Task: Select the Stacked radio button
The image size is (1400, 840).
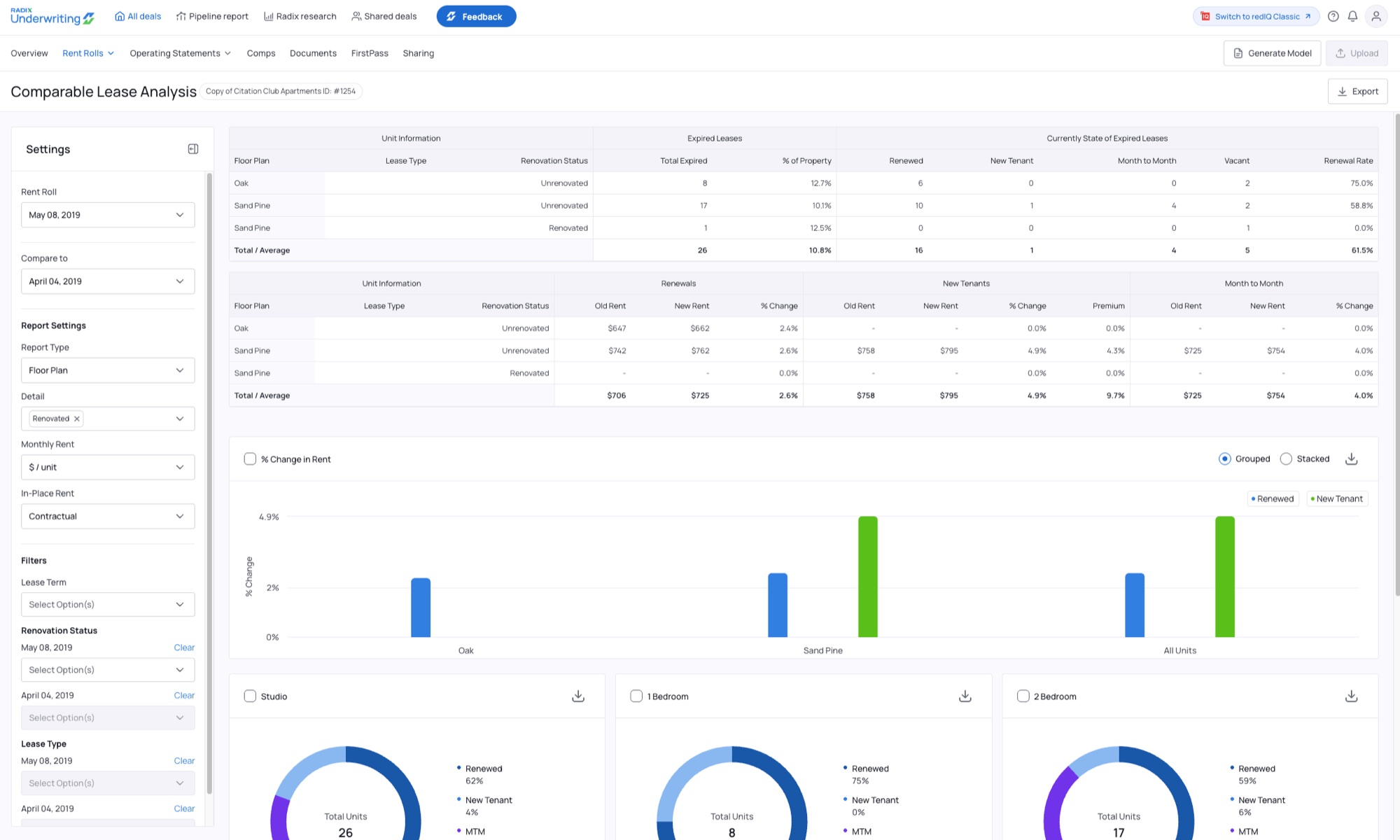Action: [x=1286, y=458]
